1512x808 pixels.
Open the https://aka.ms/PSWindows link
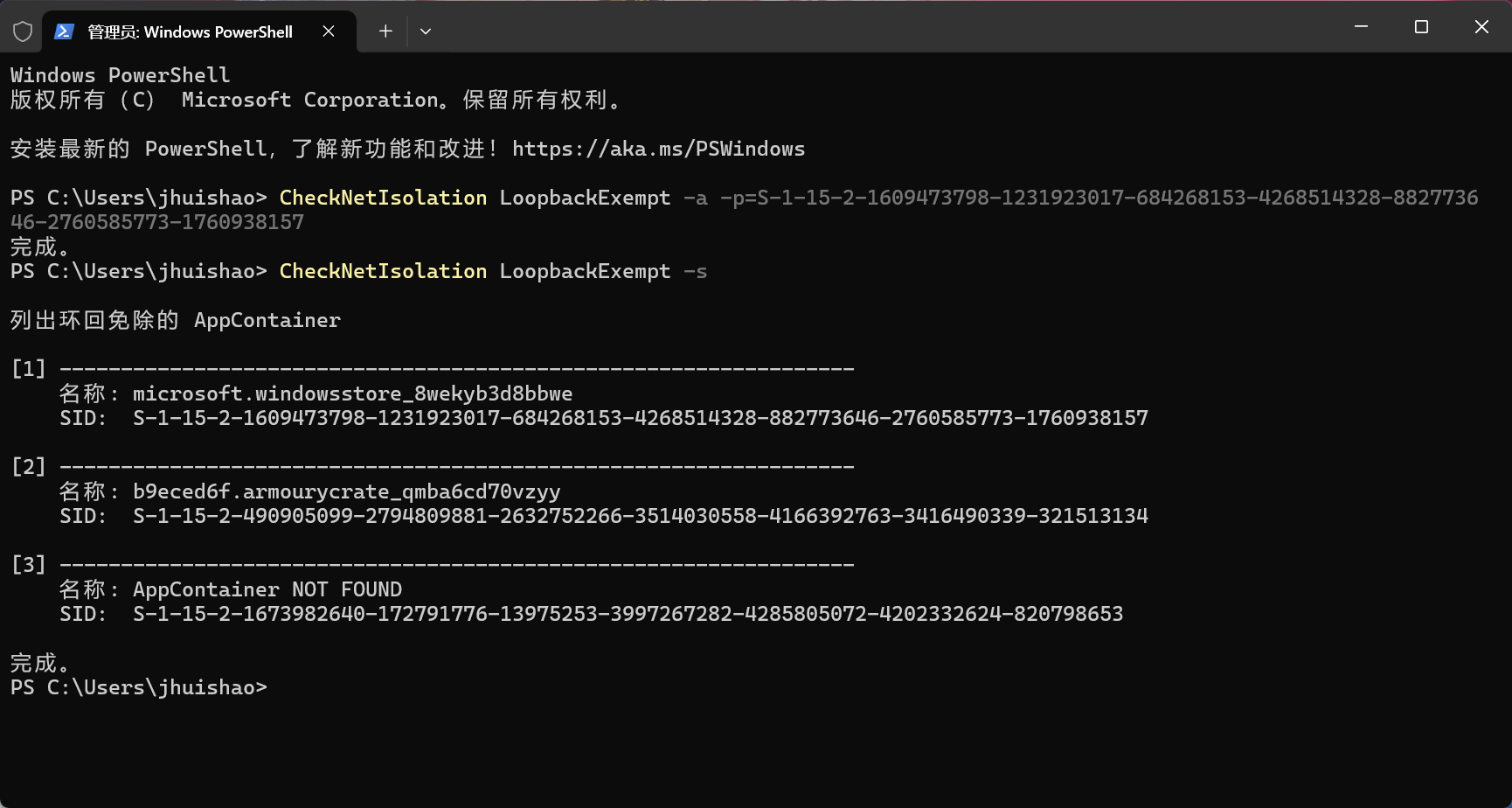[x=658, y=150]
